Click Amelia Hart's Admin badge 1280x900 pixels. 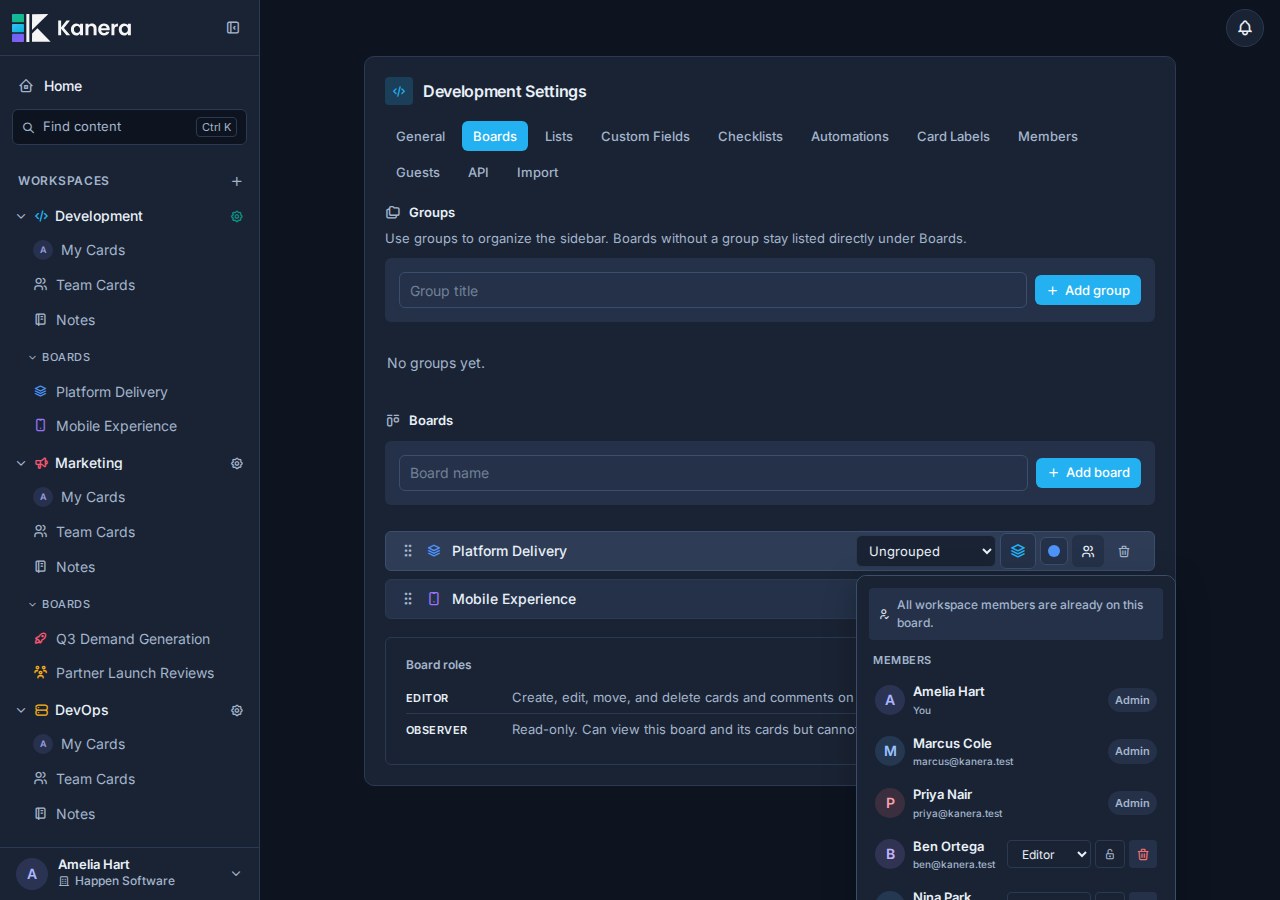(1132, 700)
